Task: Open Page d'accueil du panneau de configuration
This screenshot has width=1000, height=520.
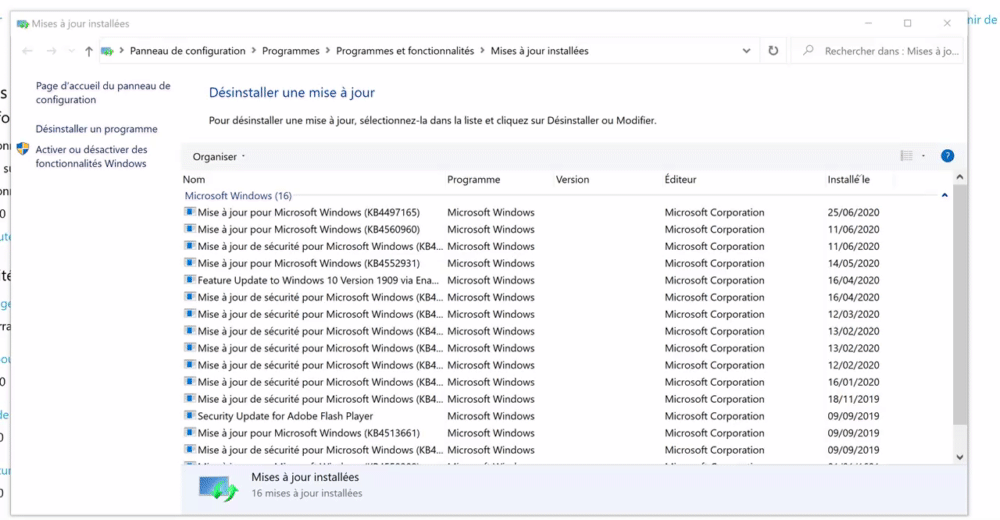Action: pyautogui.click(x=103, y=93)
